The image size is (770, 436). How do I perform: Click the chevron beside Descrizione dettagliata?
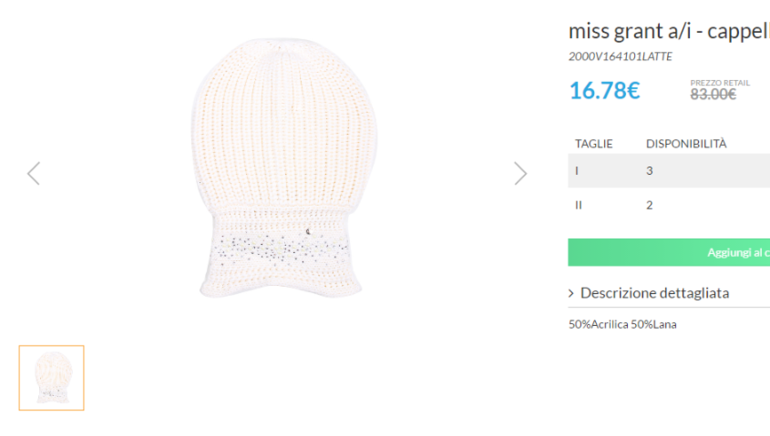[571, 293]
